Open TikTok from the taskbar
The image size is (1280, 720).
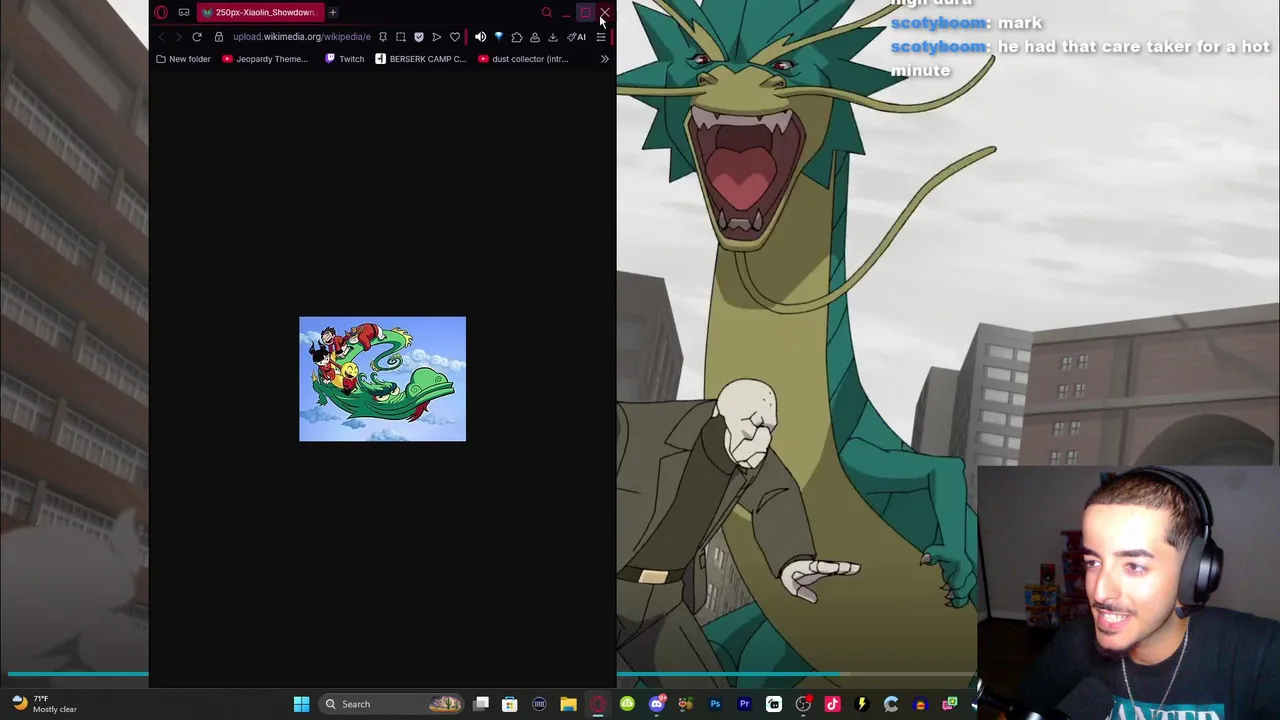point(832,704)
